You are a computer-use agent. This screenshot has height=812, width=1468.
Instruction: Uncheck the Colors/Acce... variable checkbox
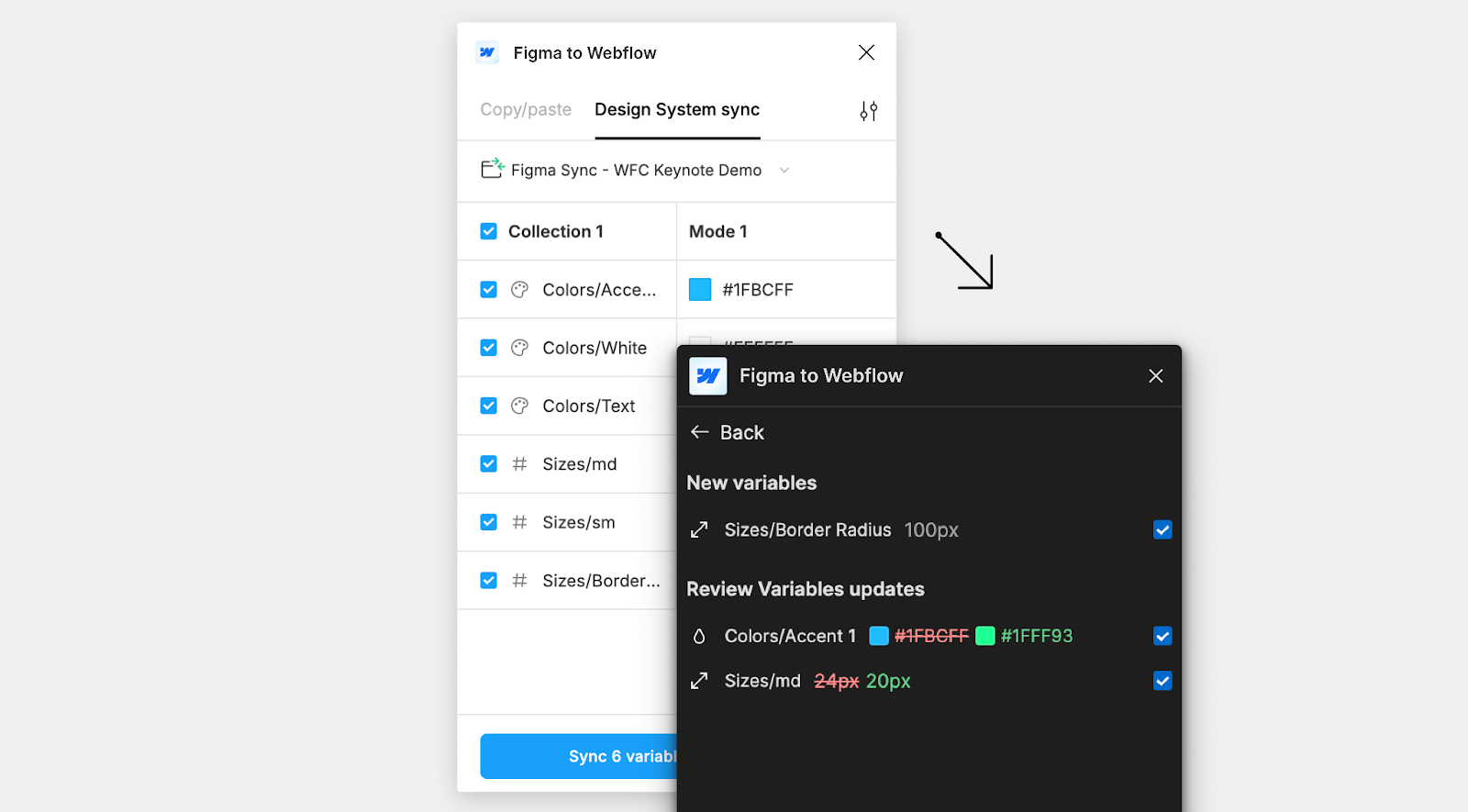click(489, 290)
